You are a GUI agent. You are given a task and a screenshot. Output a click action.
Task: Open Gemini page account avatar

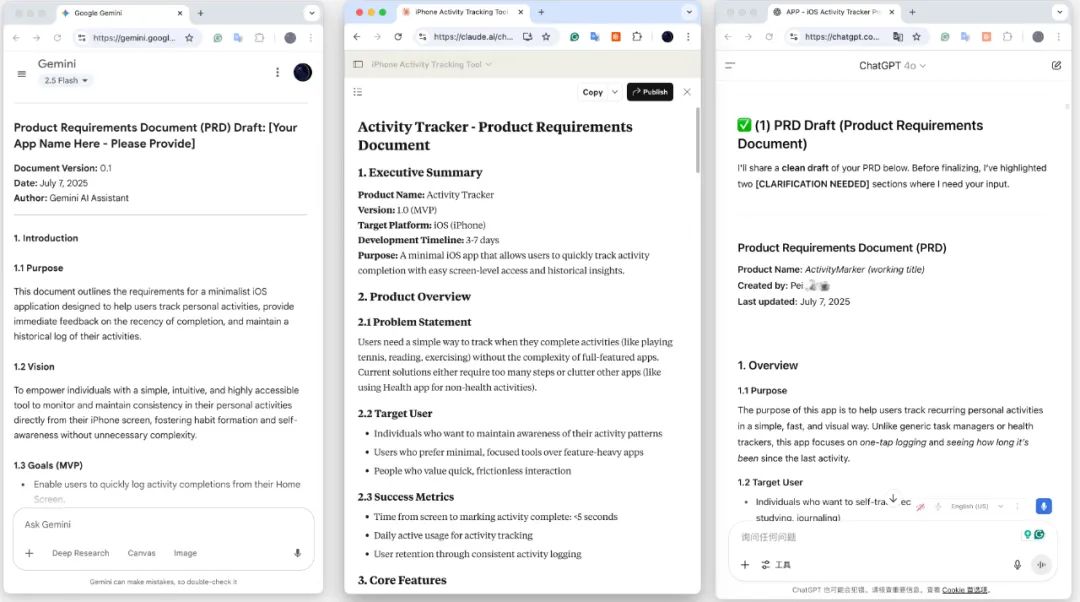tap(302, 72)
